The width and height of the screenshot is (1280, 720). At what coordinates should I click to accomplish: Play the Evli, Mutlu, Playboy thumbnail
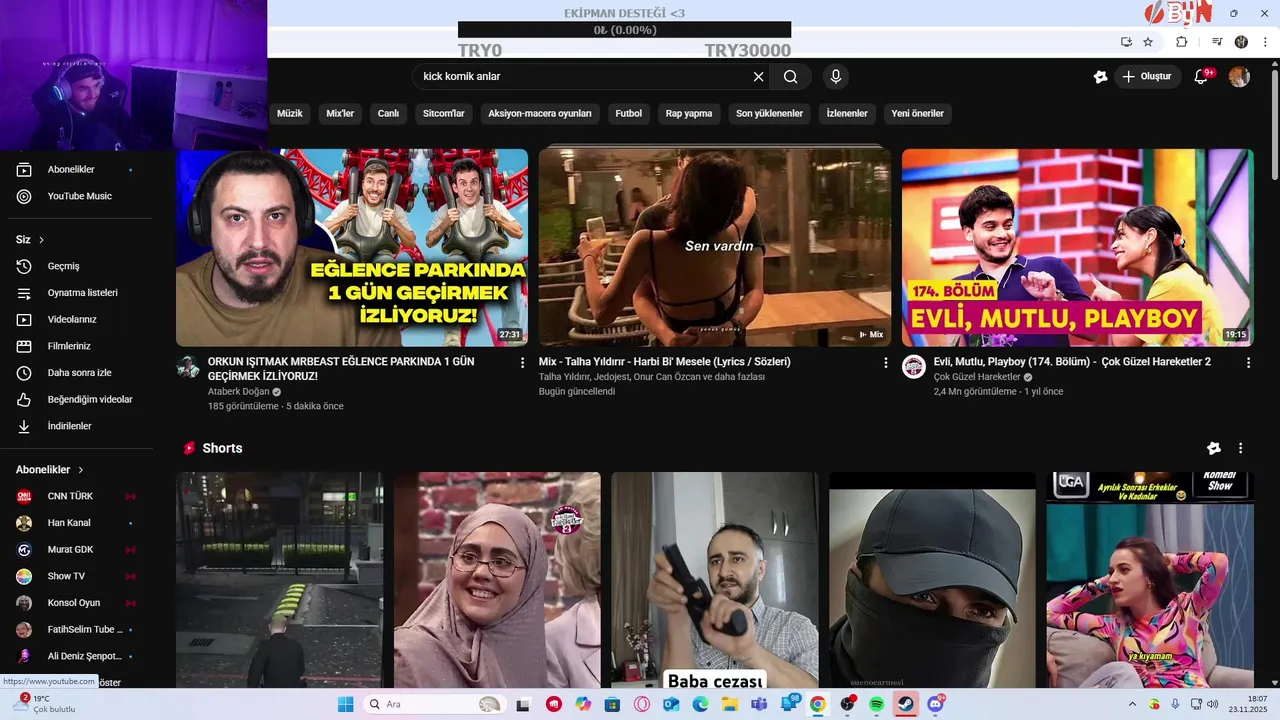[x=1077, y=248]
